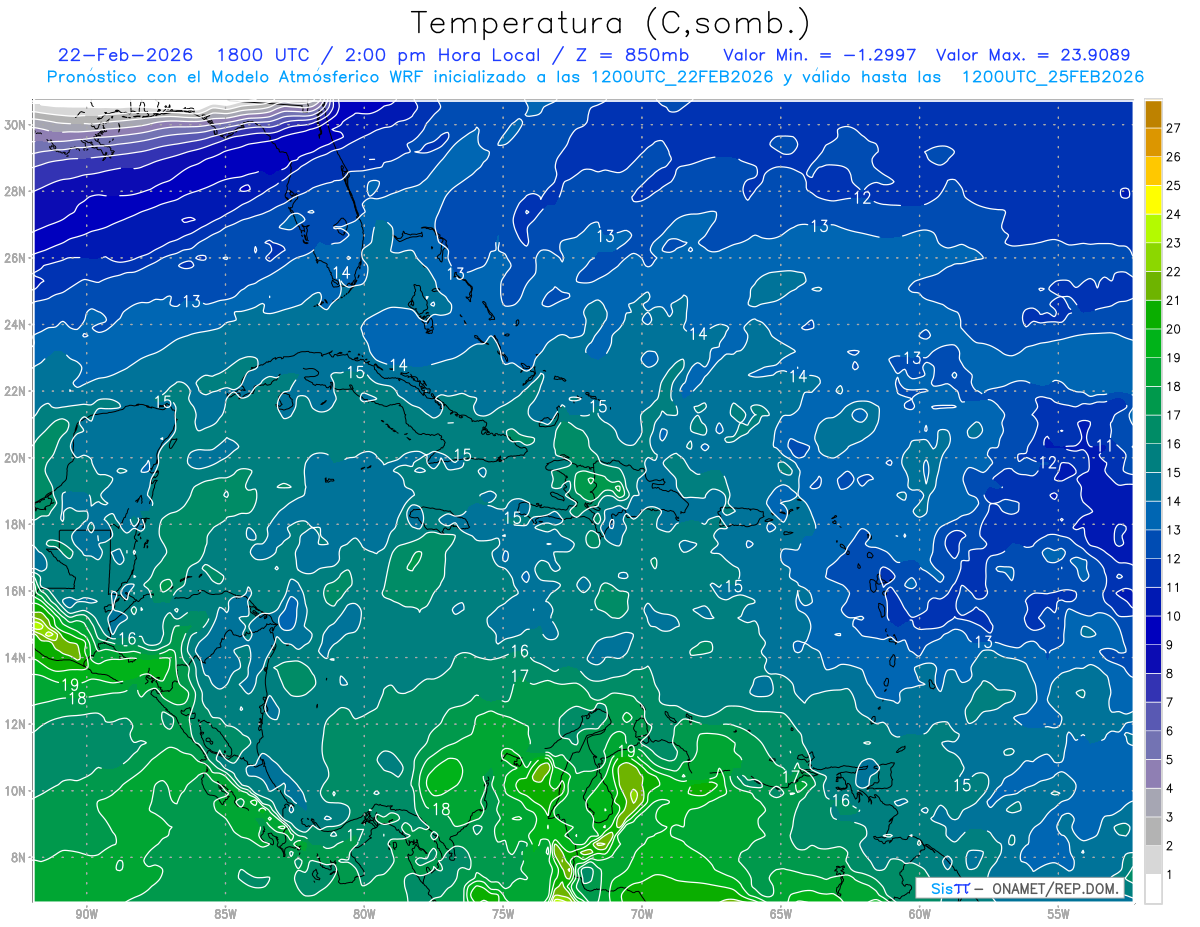
Task: Select initialization time "1200UTC_22FEB2026"
Action: click(x=682, y=77)
